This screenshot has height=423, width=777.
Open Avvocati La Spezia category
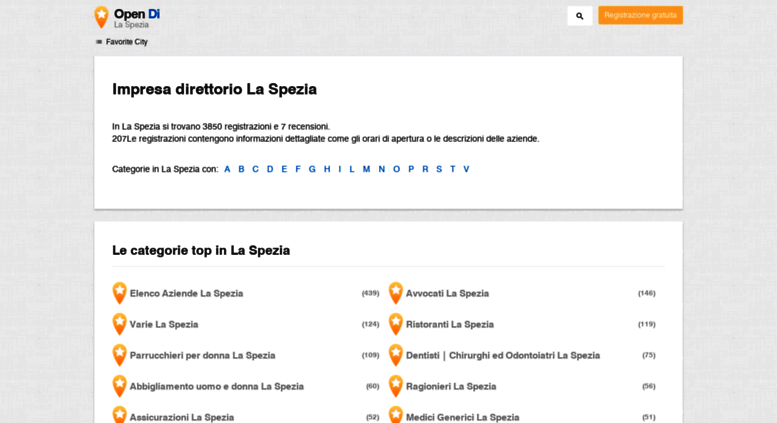(x=447, y=293)
